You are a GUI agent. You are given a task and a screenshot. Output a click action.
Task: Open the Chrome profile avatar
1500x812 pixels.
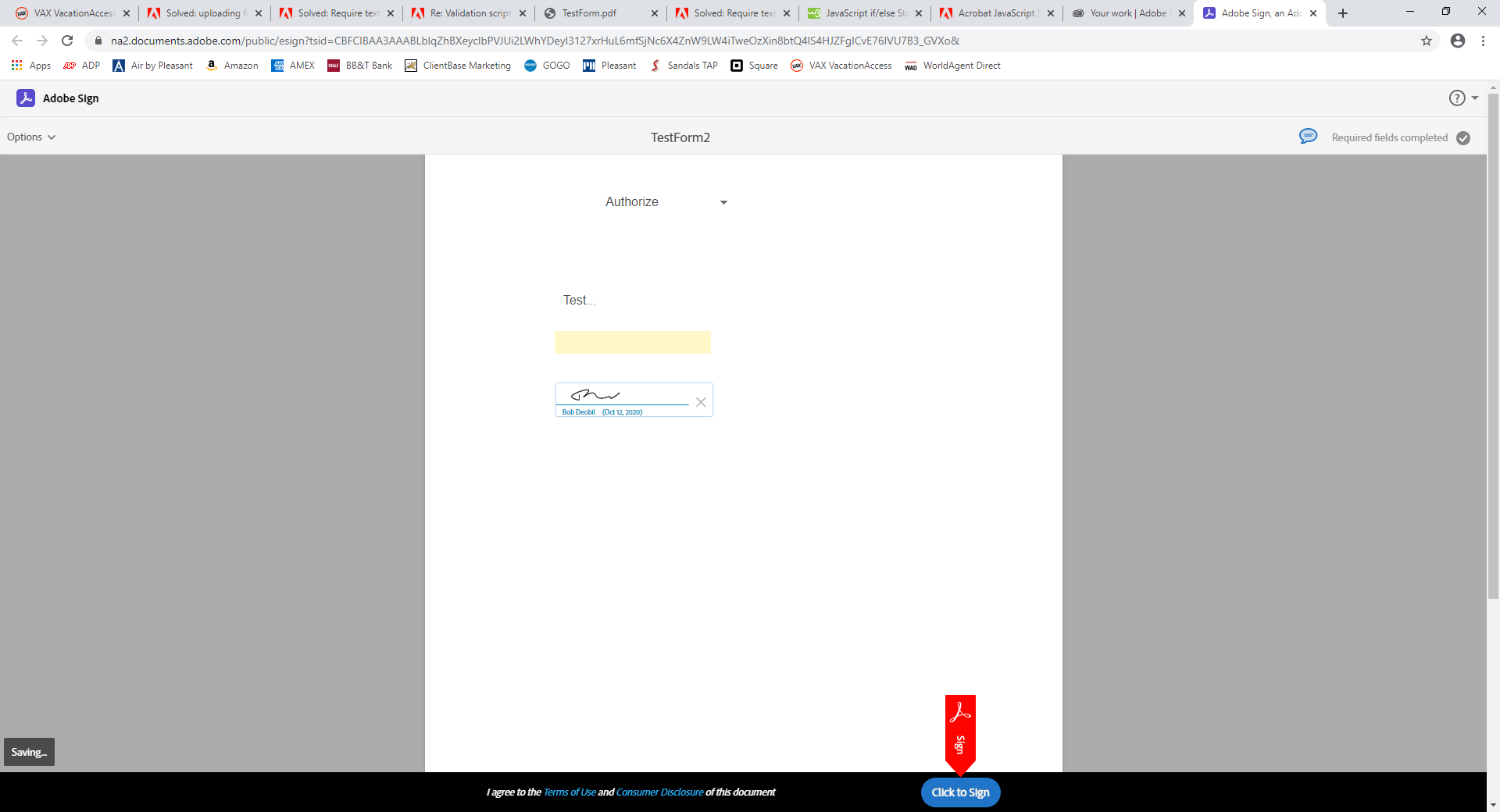pos(1456,41)
